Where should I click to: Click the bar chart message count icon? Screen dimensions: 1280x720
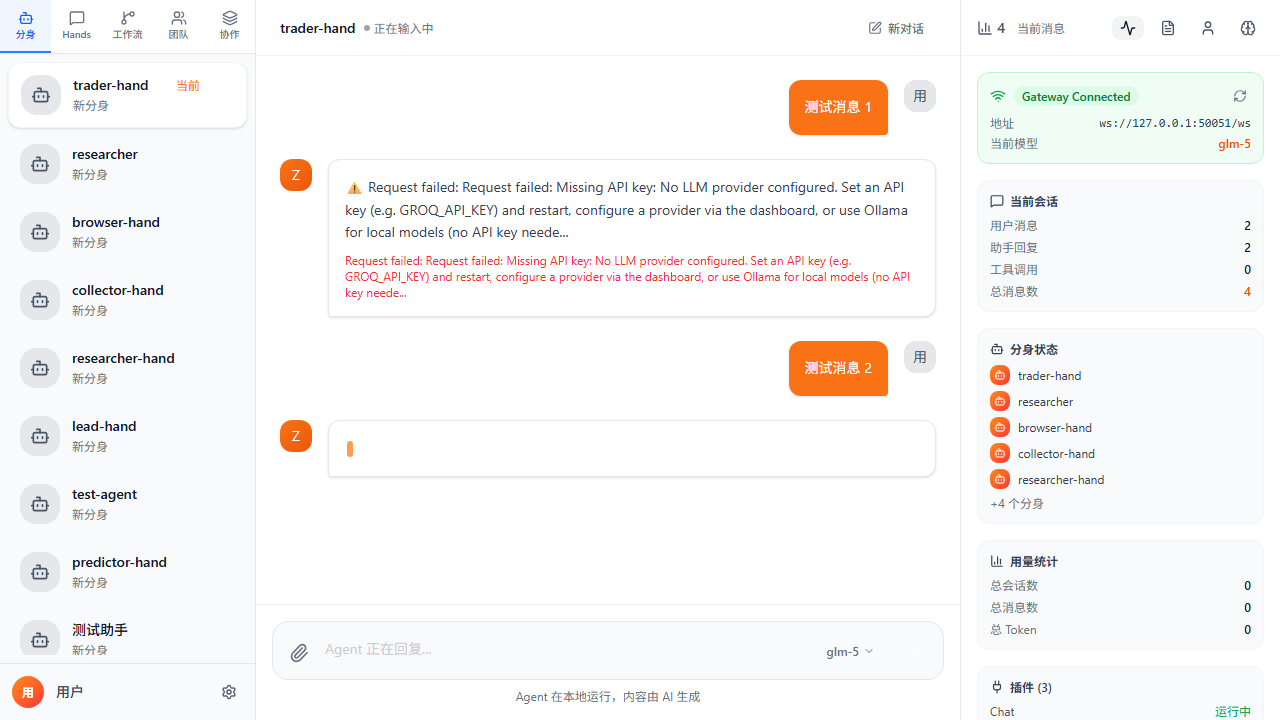984,28
